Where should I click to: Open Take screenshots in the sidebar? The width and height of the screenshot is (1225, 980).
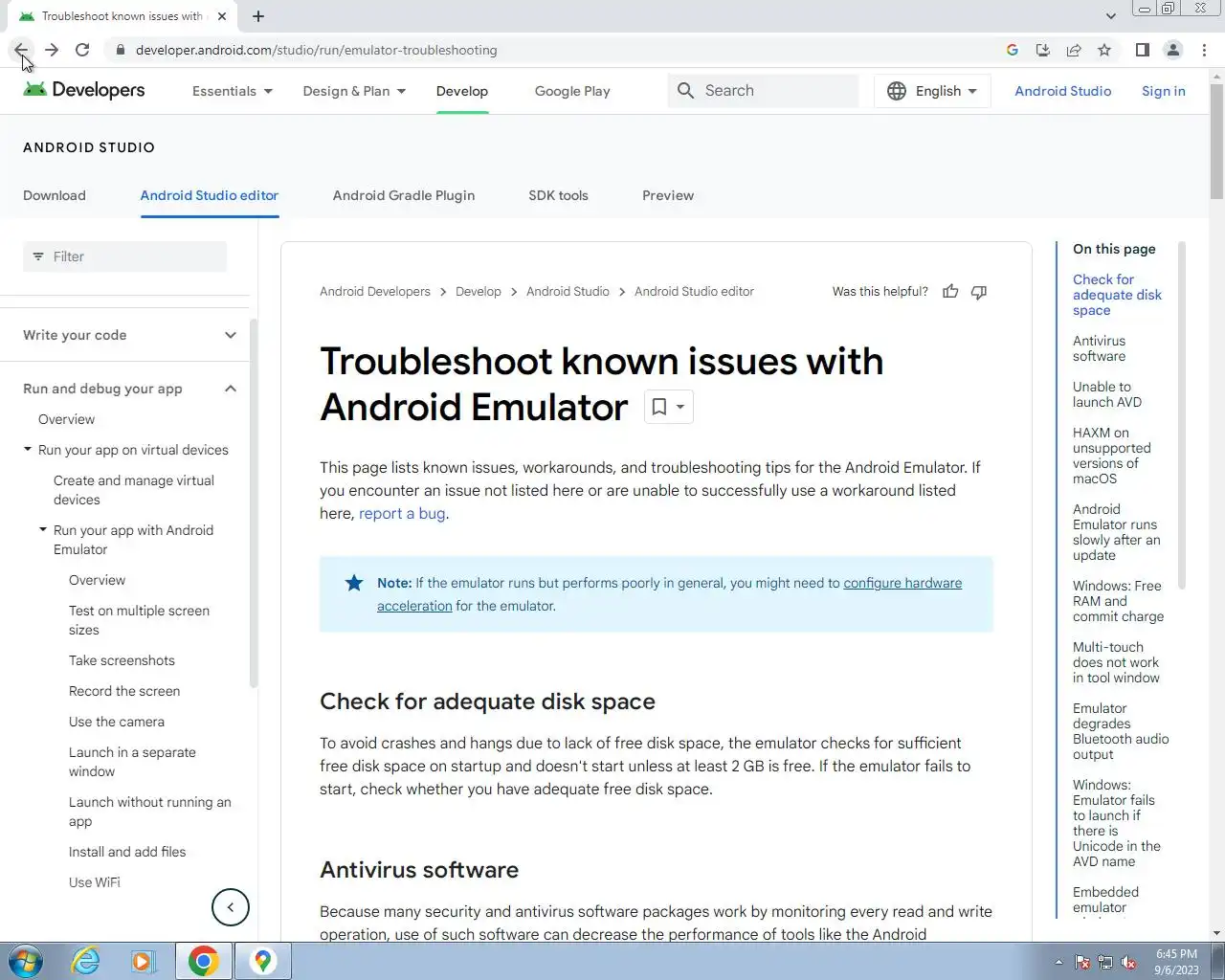122,660
